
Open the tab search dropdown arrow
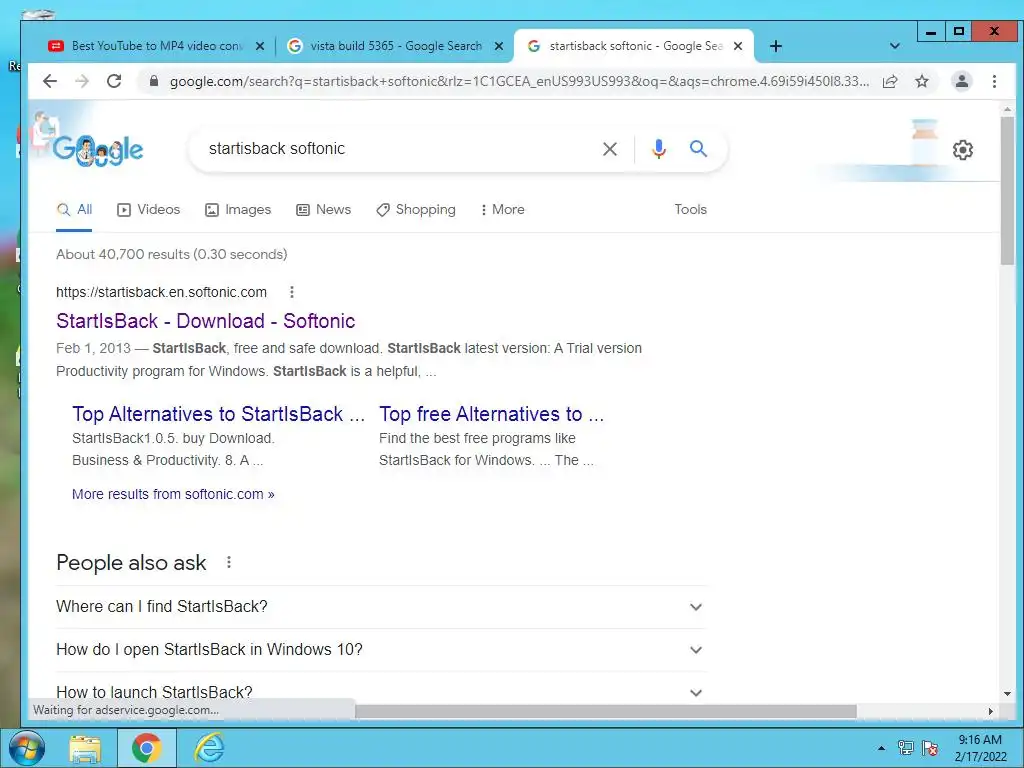[x=895, y=46]
